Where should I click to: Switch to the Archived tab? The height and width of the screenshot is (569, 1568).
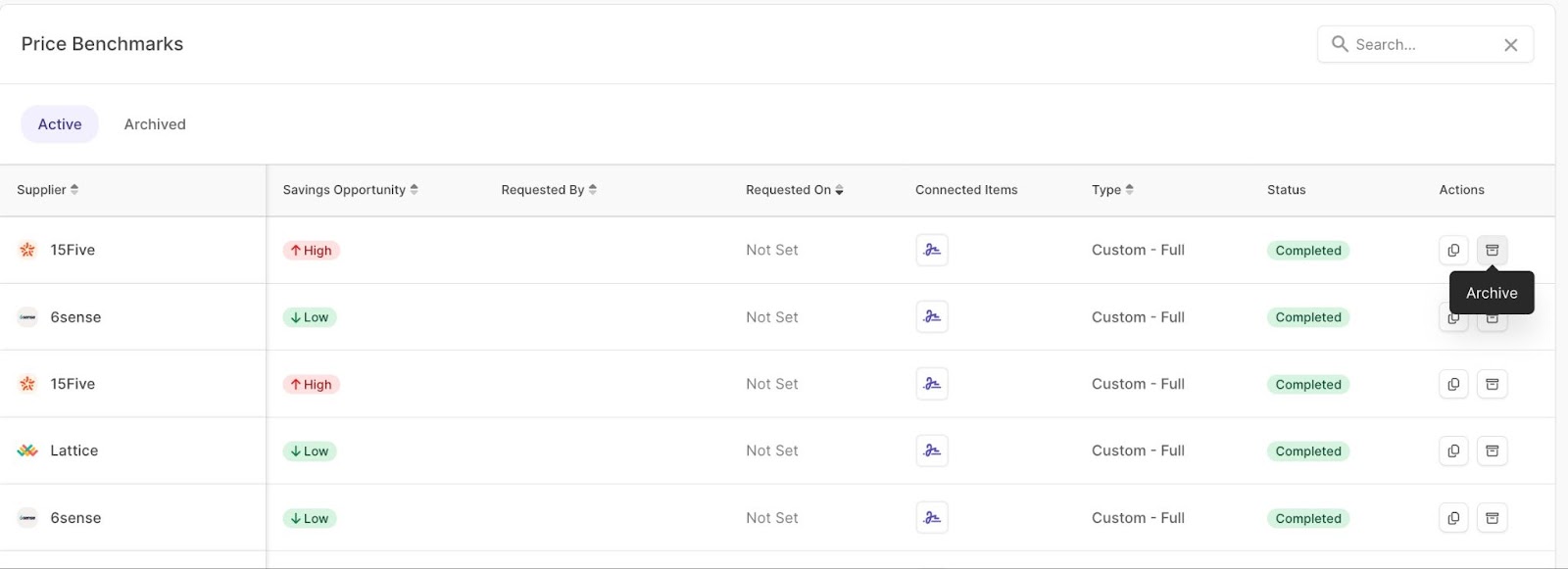[x=155, y=124]
